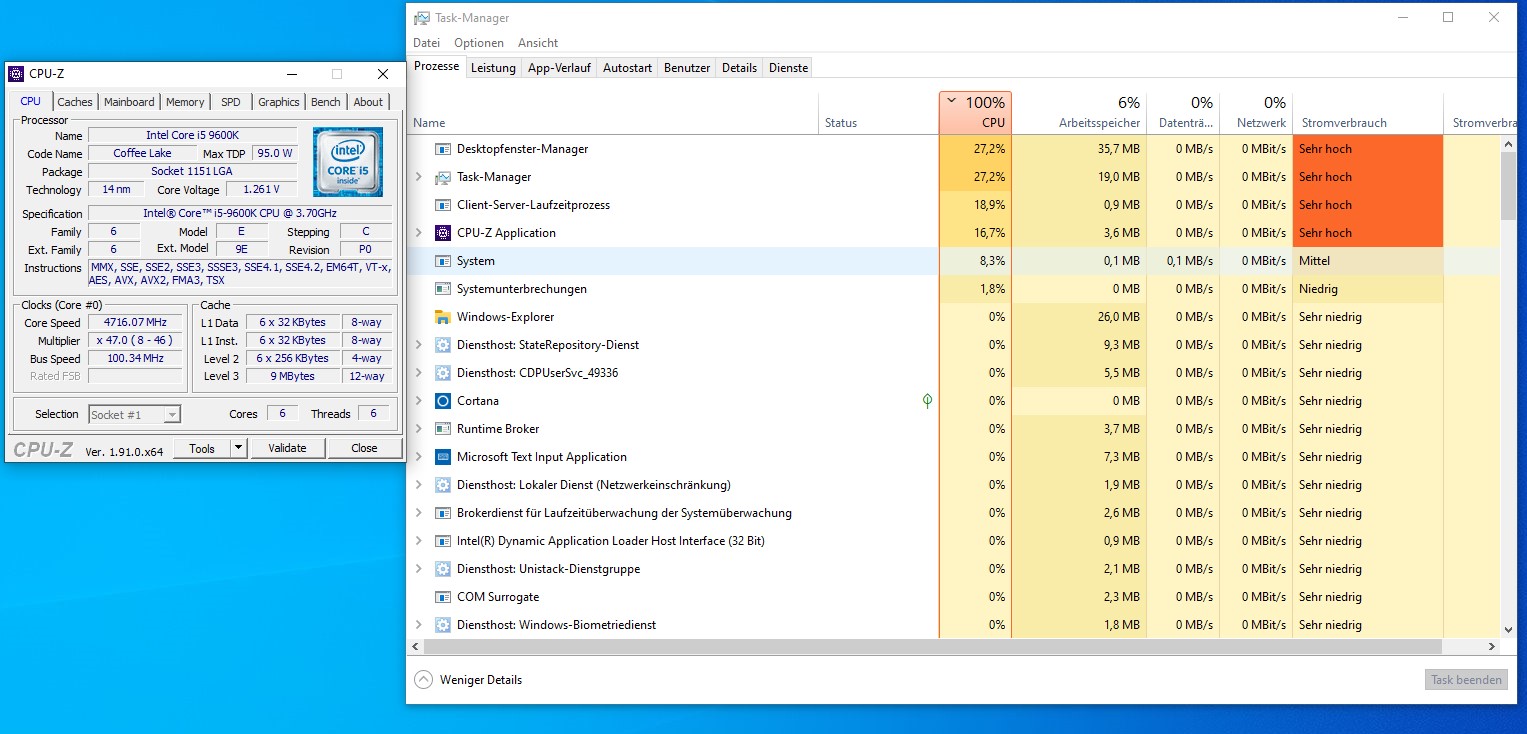1527x734 pixels.
Task: Sort by the Stromverbrauch column header
Action: (x=1367, y=113)
